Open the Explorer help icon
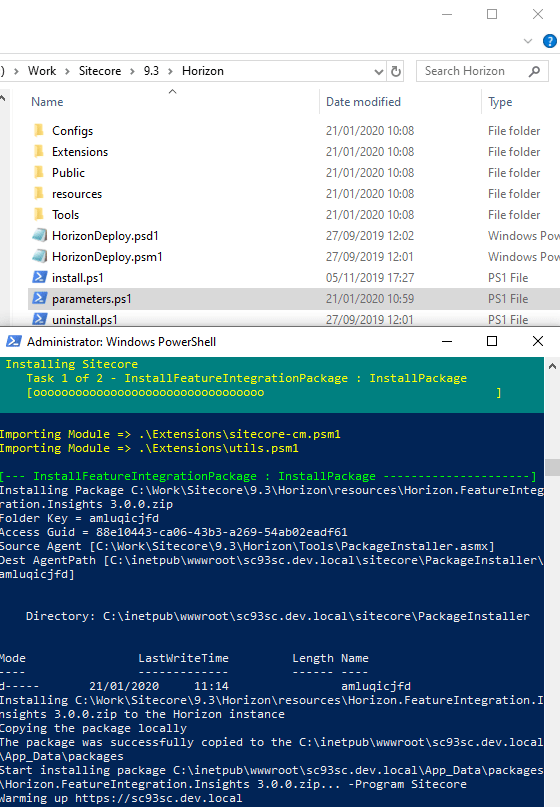The height and width of the screenshot is (807, 560). pyautogui.click(x=550, y=41)
